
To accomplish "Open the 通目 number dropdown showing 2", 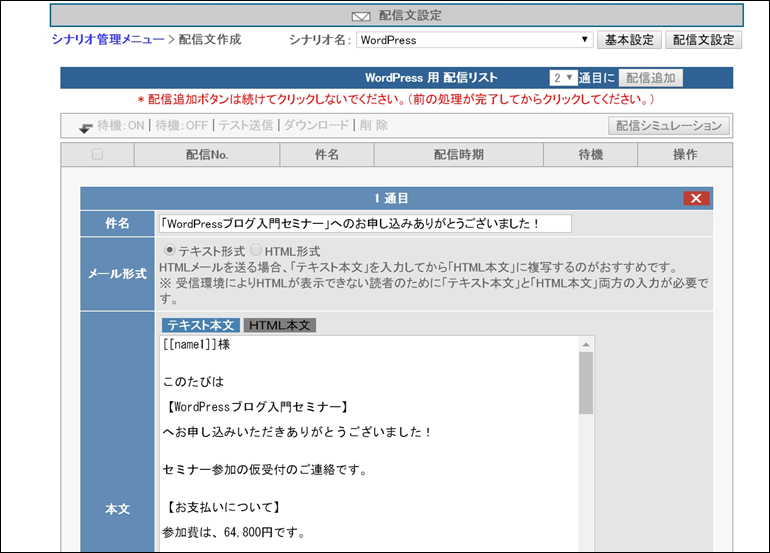I will click(563, 78).
